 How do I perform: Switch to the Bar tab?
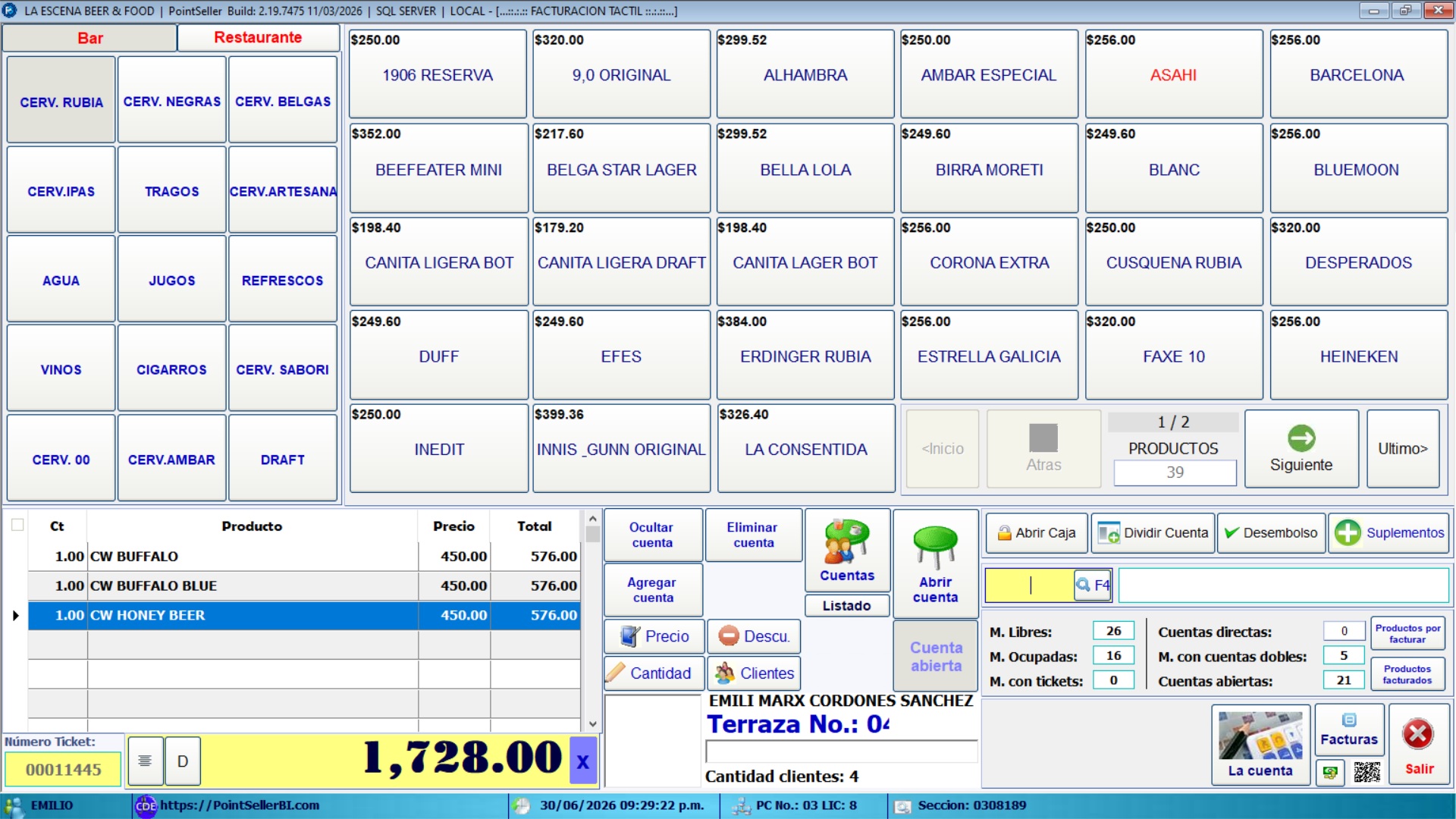tap(89, 38)
